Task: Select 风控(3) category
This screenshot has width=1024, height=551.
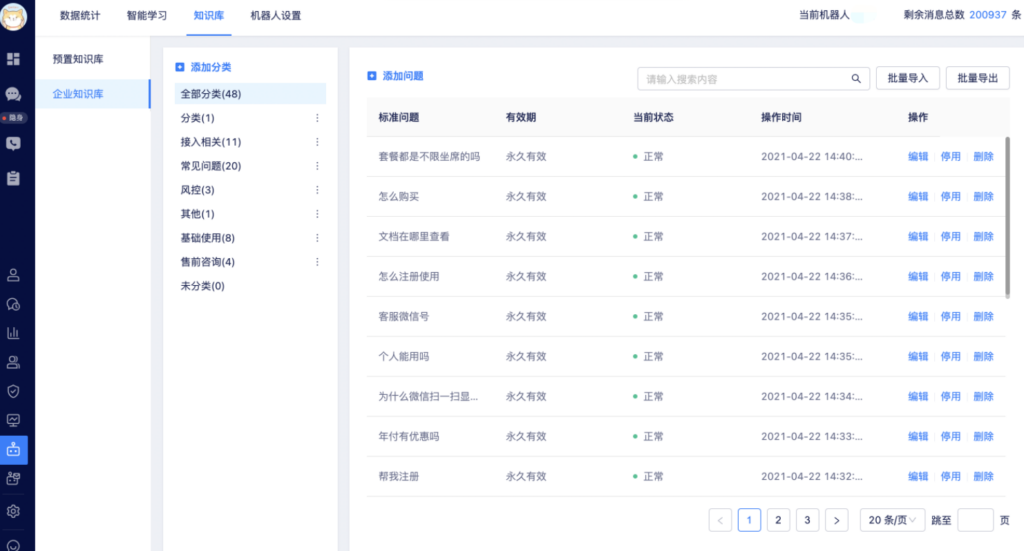Action: (197, 190)
